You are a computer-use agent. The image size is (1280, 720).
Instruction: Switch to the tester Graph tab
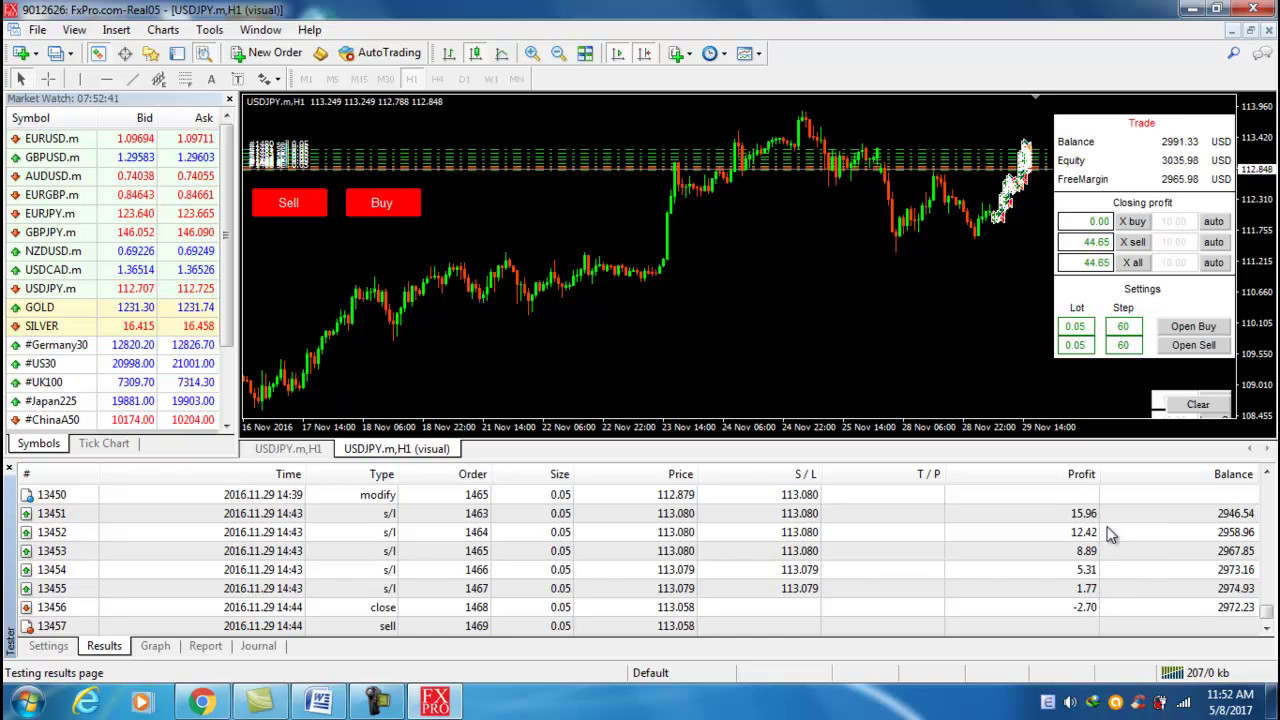coord(155,646)
